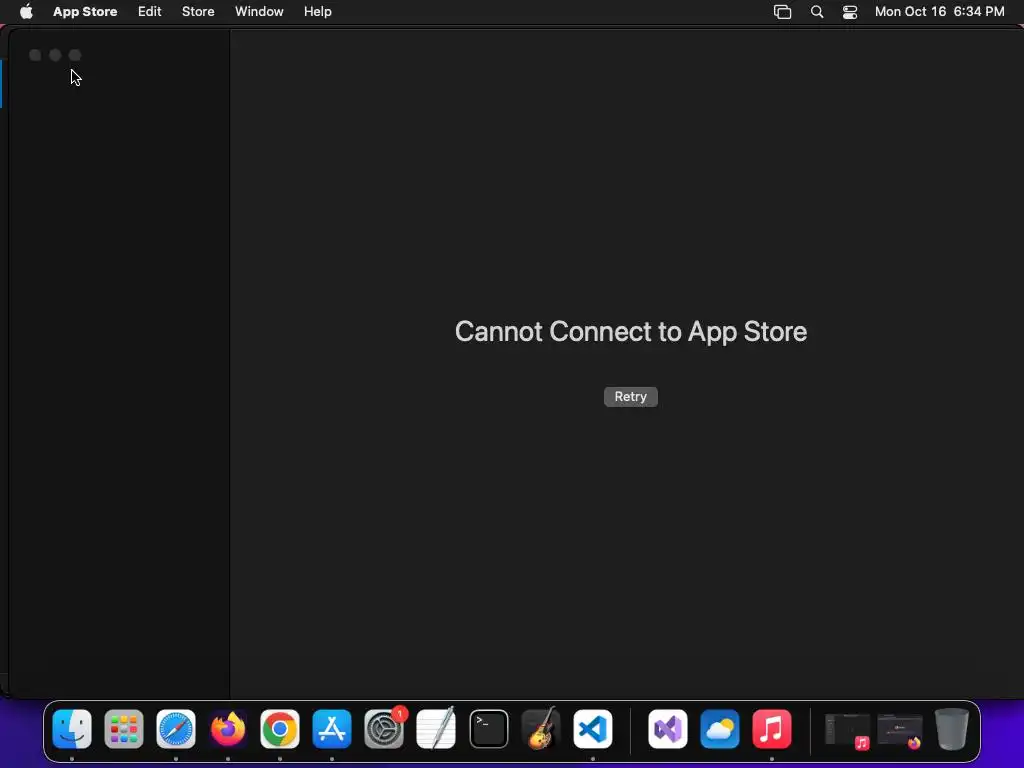Screen dimensions: 1024x768
Task: Open the Store menu
Action: (198, 11)
